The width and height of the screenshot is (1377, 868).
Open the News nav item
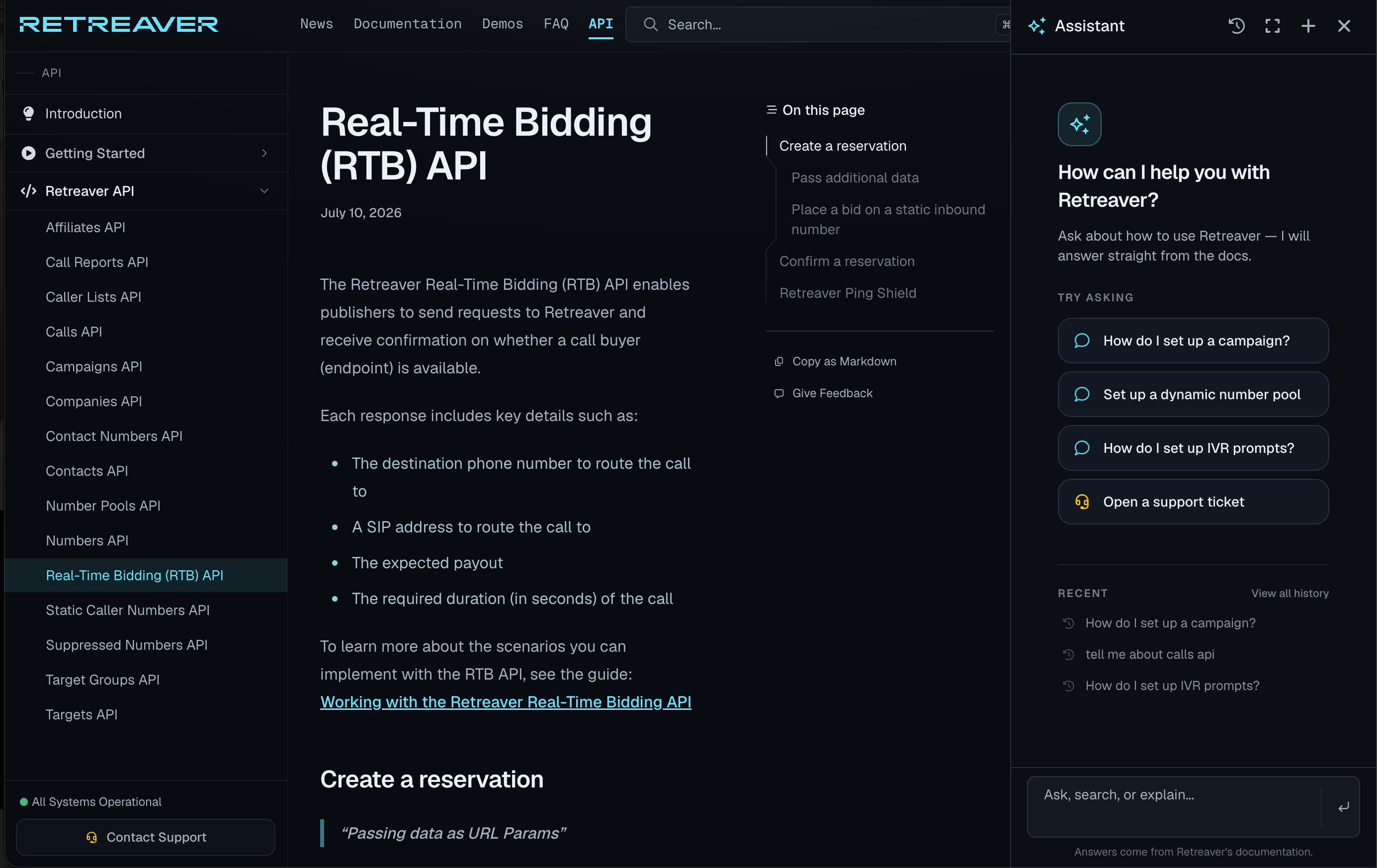[x=316, y=24]
